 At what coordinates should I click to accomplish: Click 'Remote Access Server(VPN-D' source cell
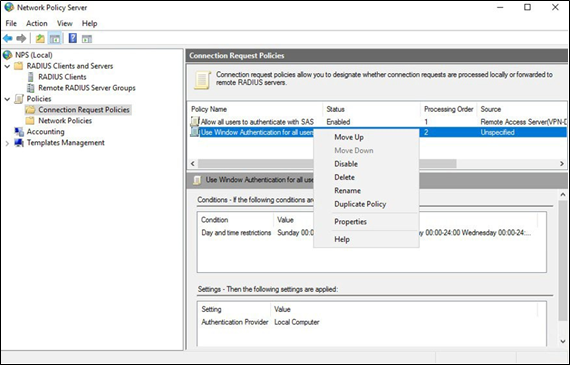click(x=523, y=122)
